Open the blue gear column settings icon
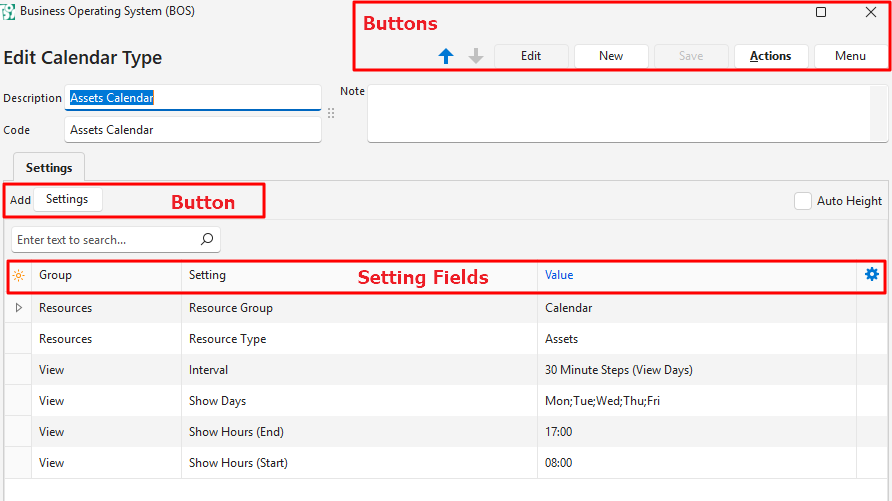The width and height of the screenshot is (892, 501). (871, 274)
